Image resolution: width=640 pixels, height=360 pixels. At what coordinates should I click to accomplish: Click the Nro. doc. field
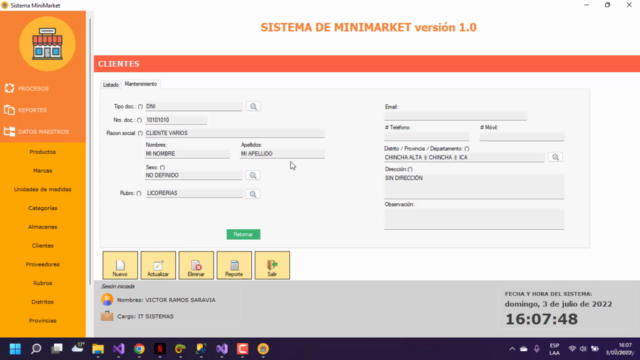click(x=176, y=120)
